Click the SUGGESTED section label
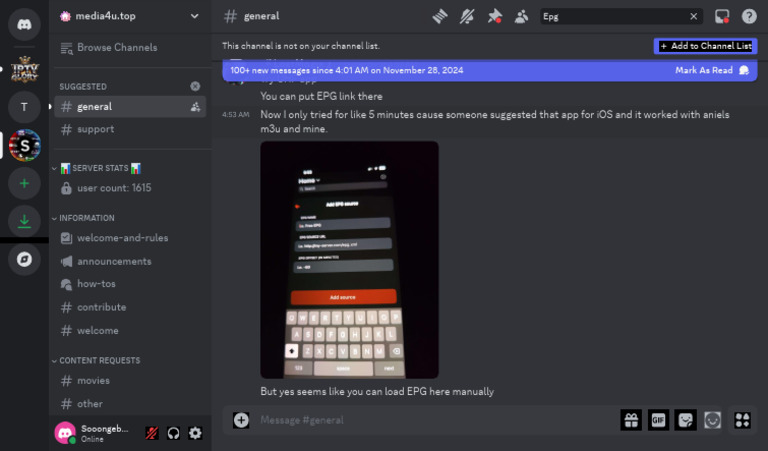The image size is (768, 451). click(x=83, y=87)
